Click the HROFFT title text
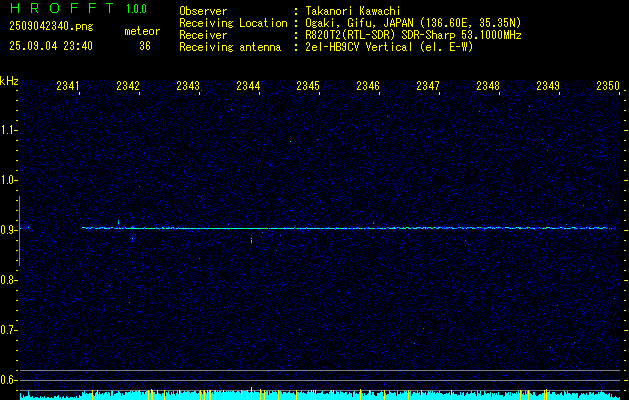The image size is (629, 400). pos(63,8)
